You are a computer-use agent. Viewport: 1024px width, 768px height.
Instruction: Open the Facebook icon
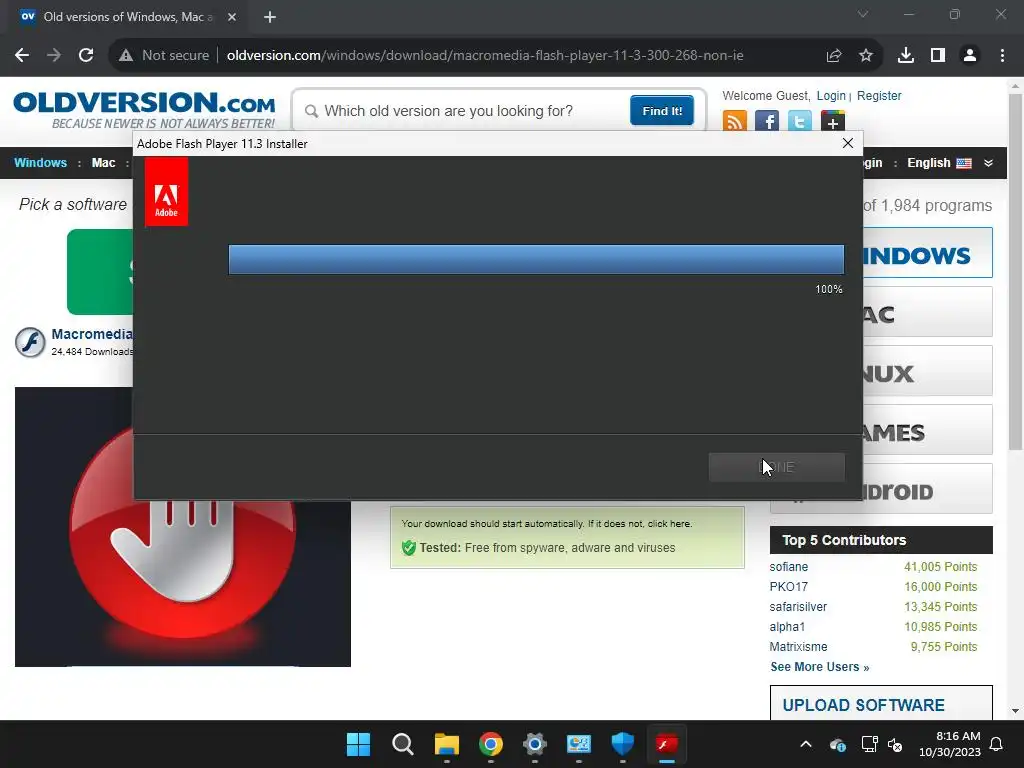(767, 121)
